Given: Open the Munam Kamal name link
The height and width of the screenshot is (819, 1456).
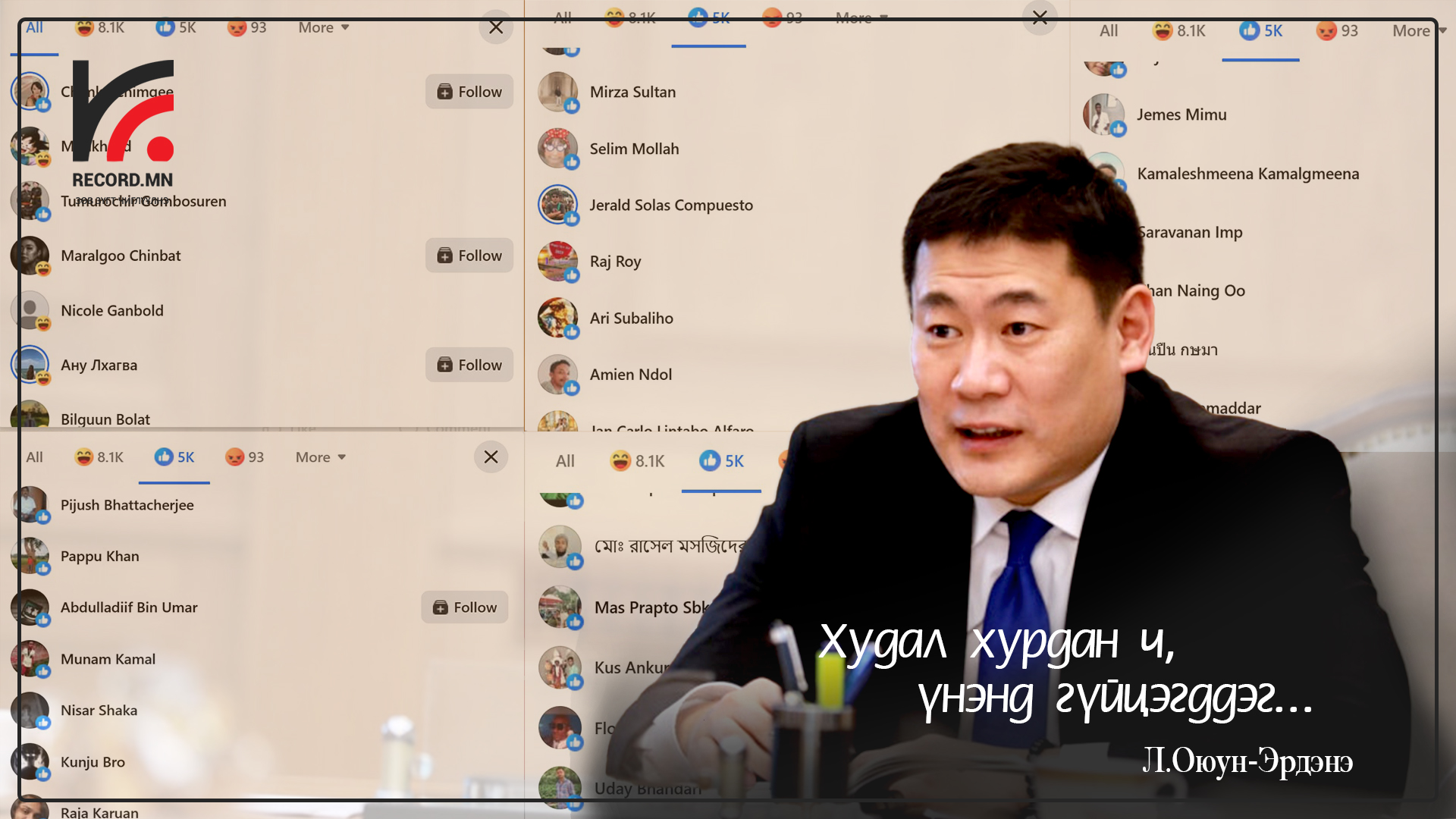Looking at the screenshot, I should click(108, 659).
